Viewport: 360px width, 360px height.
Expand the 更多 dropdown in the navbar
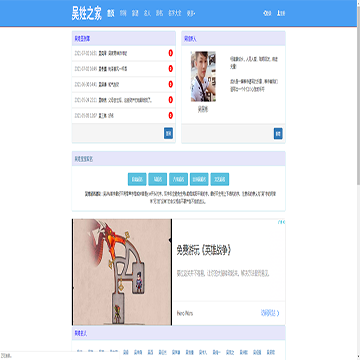[x=191, y=14]
